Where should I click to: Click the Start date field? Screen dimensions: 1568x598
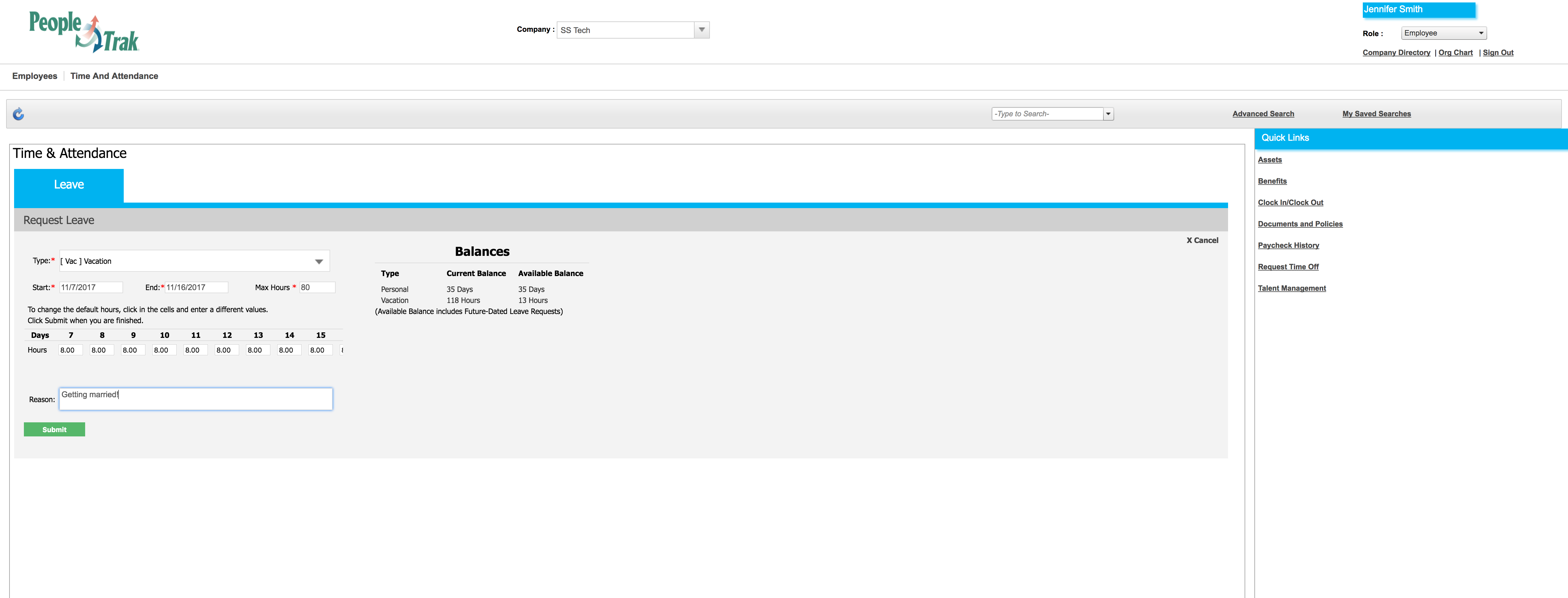[x=91, y=287]
